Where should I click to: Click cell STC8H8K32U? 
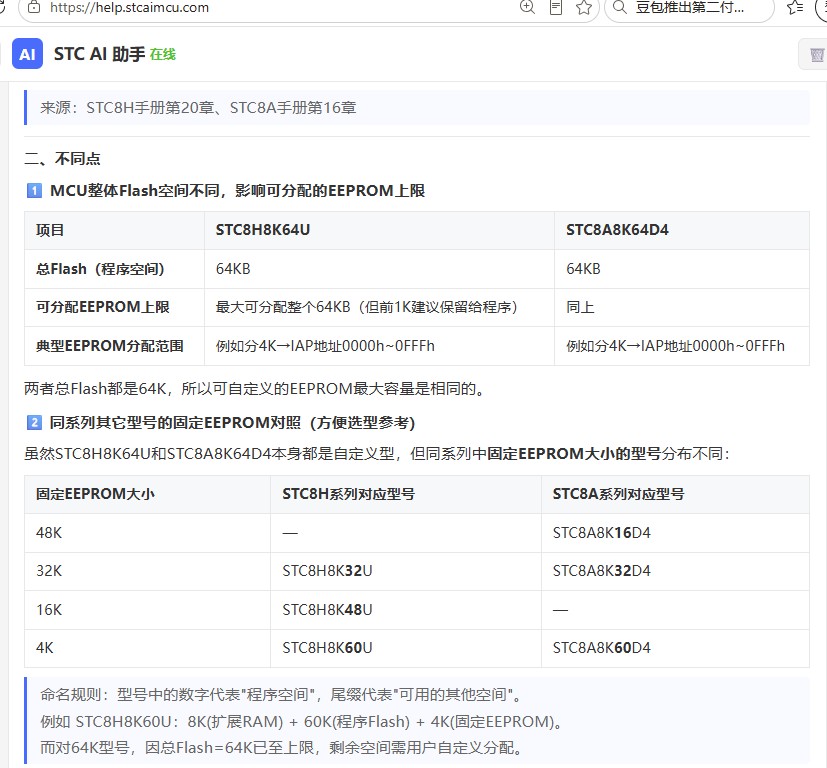pos(328,571)
